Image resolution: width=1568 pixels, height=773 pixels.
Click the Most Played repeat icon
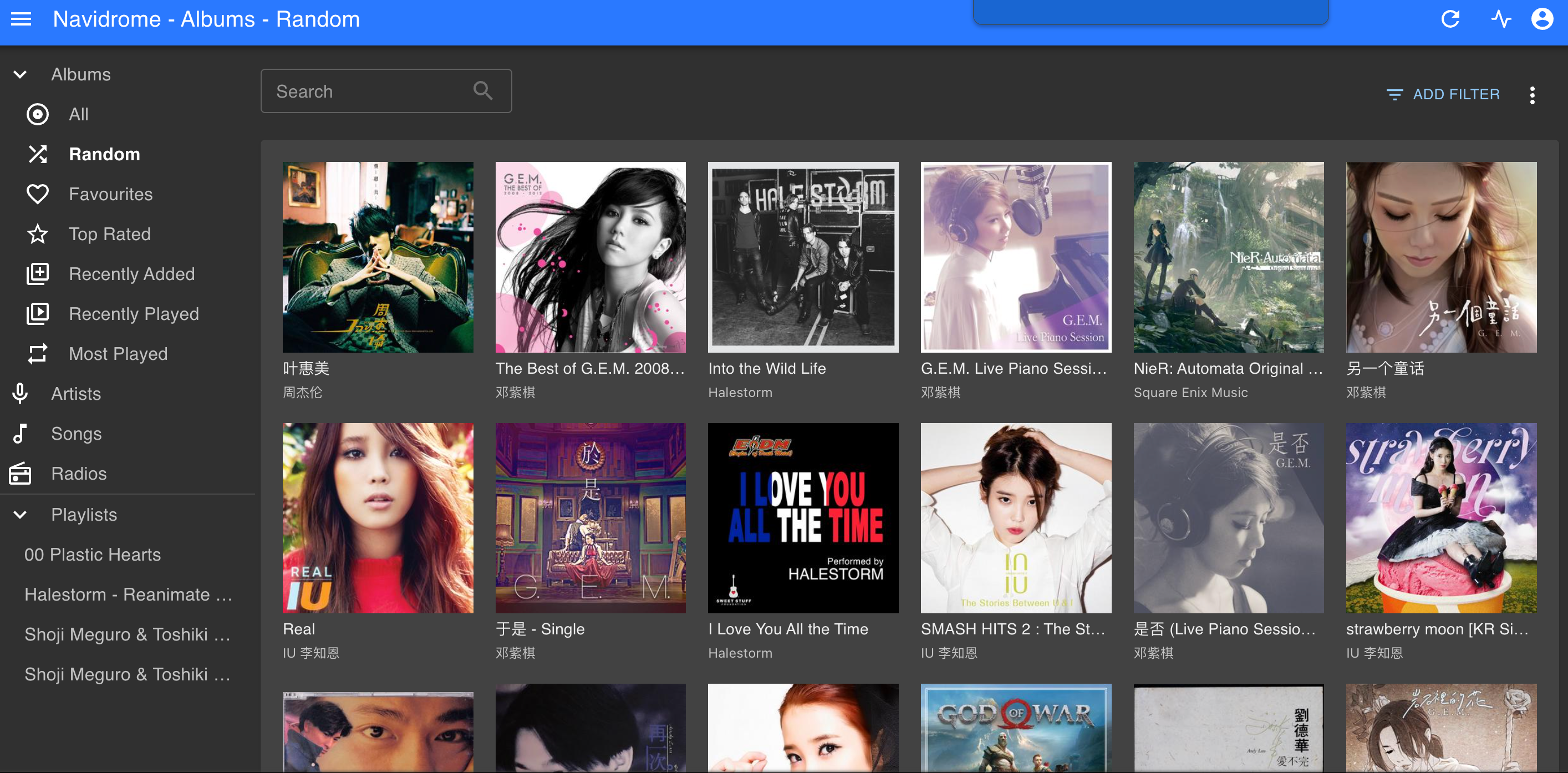coord(38,354)
